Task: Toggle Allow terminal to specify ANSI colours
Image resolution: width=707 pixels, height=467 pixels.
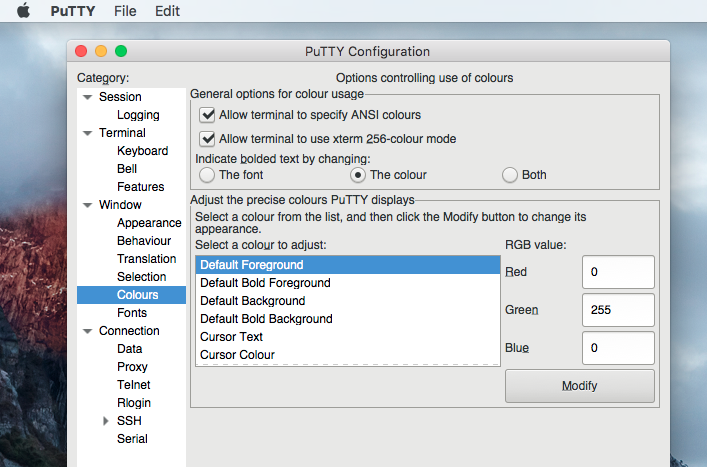Action: (x=208, y=115)
